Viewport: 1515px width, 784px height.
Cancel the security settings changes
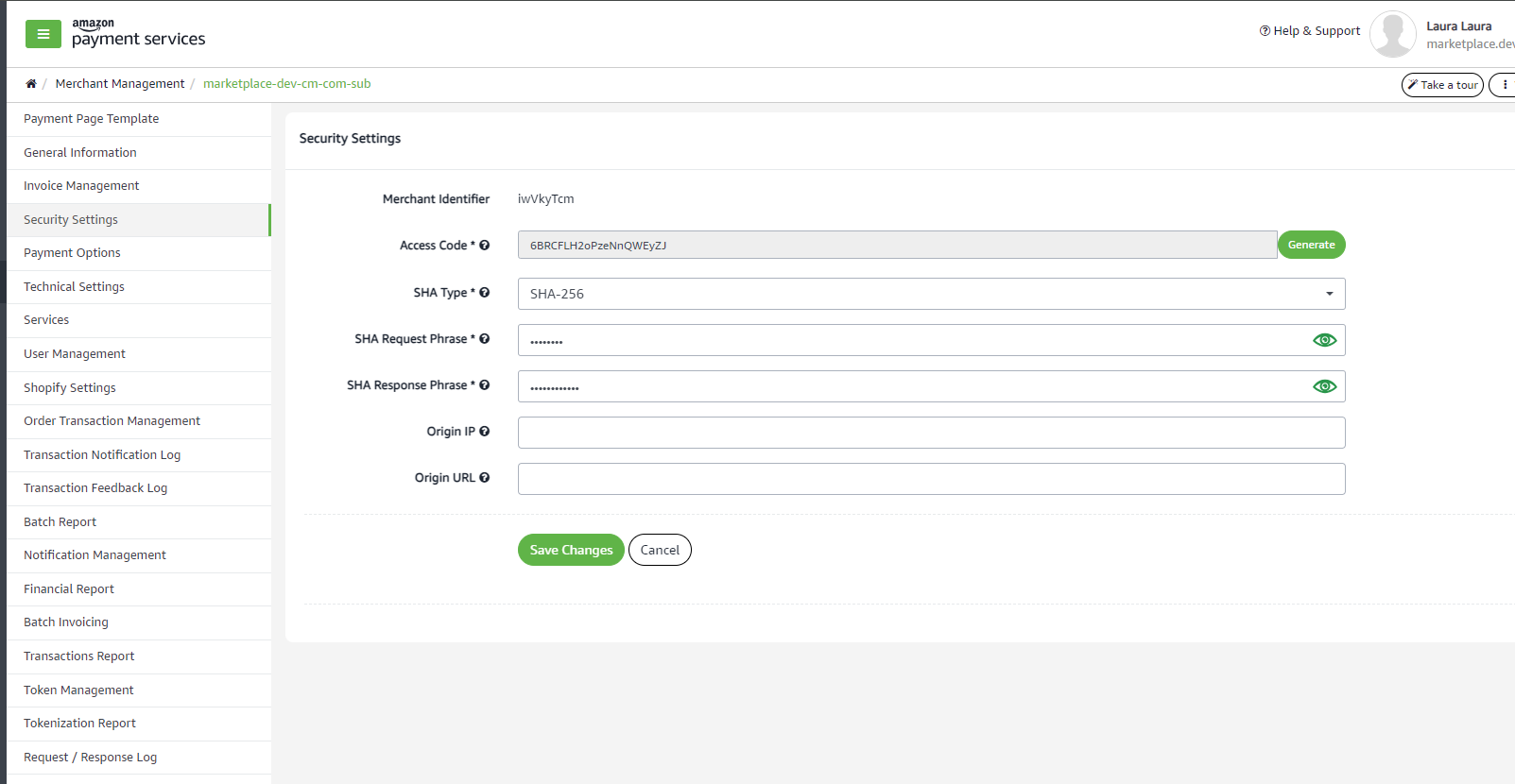pyautogui.click(x=660, y=550)
